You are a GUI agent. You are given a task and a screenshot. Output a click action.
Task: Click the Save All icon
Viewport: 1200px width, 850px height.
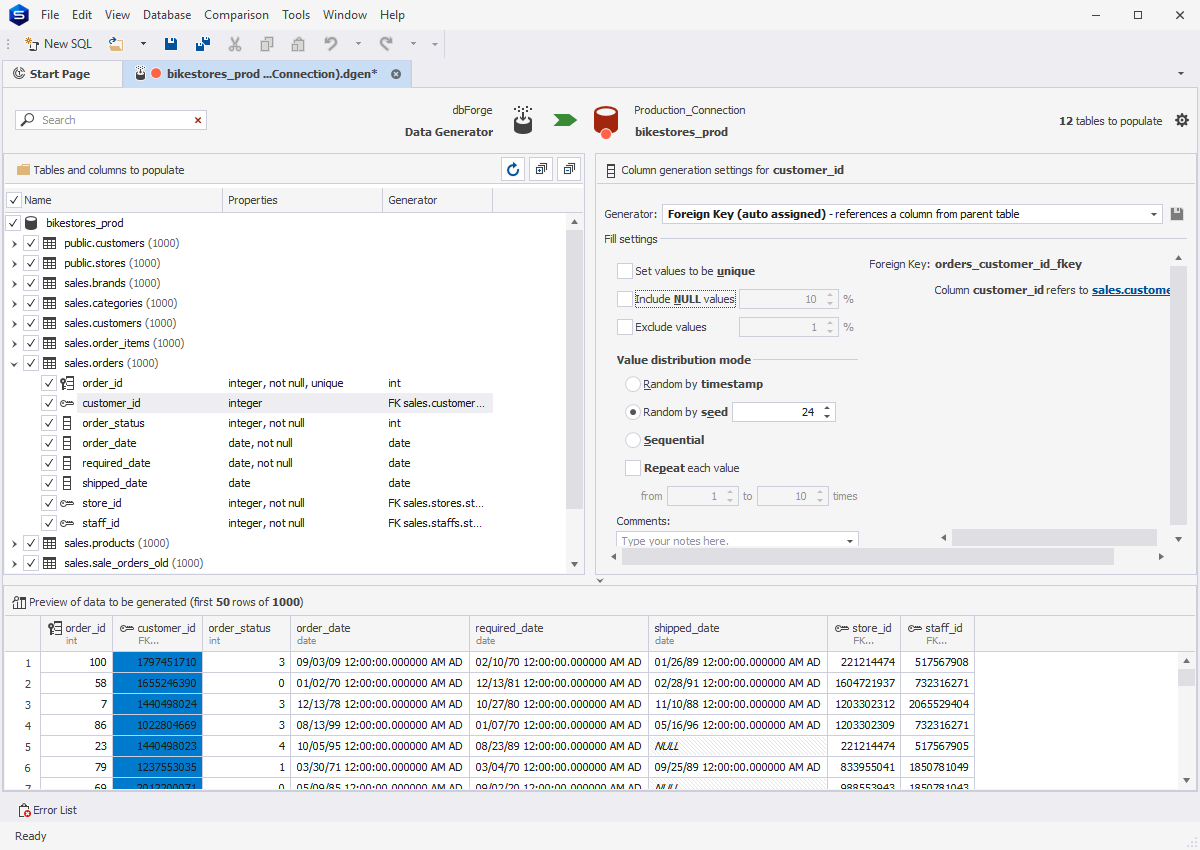(203, 44)
